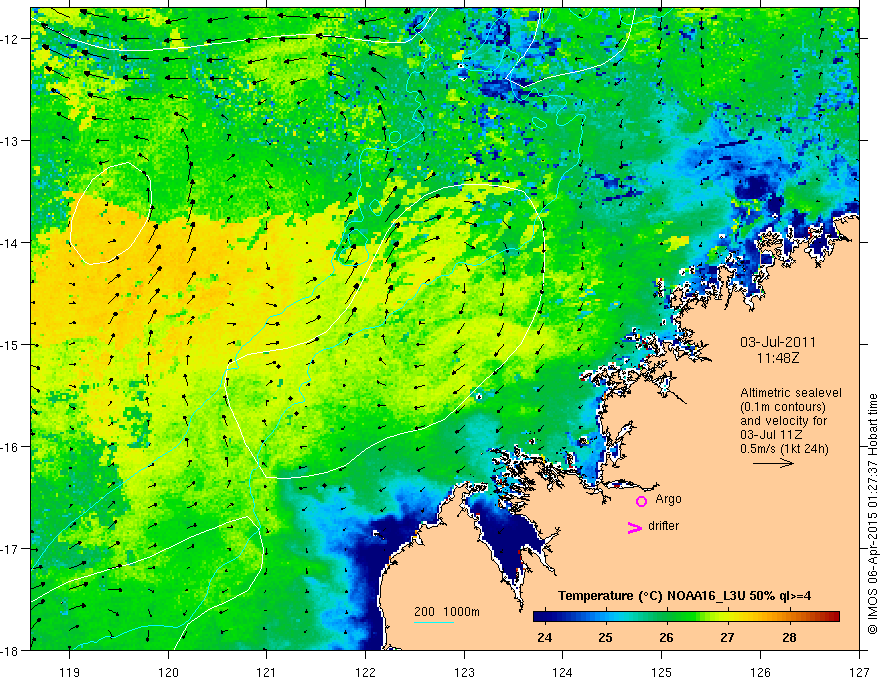Click the 'drifter' legend label
Image resolution: width=880 pixels, height=680 pixels.
click(663, 526)
